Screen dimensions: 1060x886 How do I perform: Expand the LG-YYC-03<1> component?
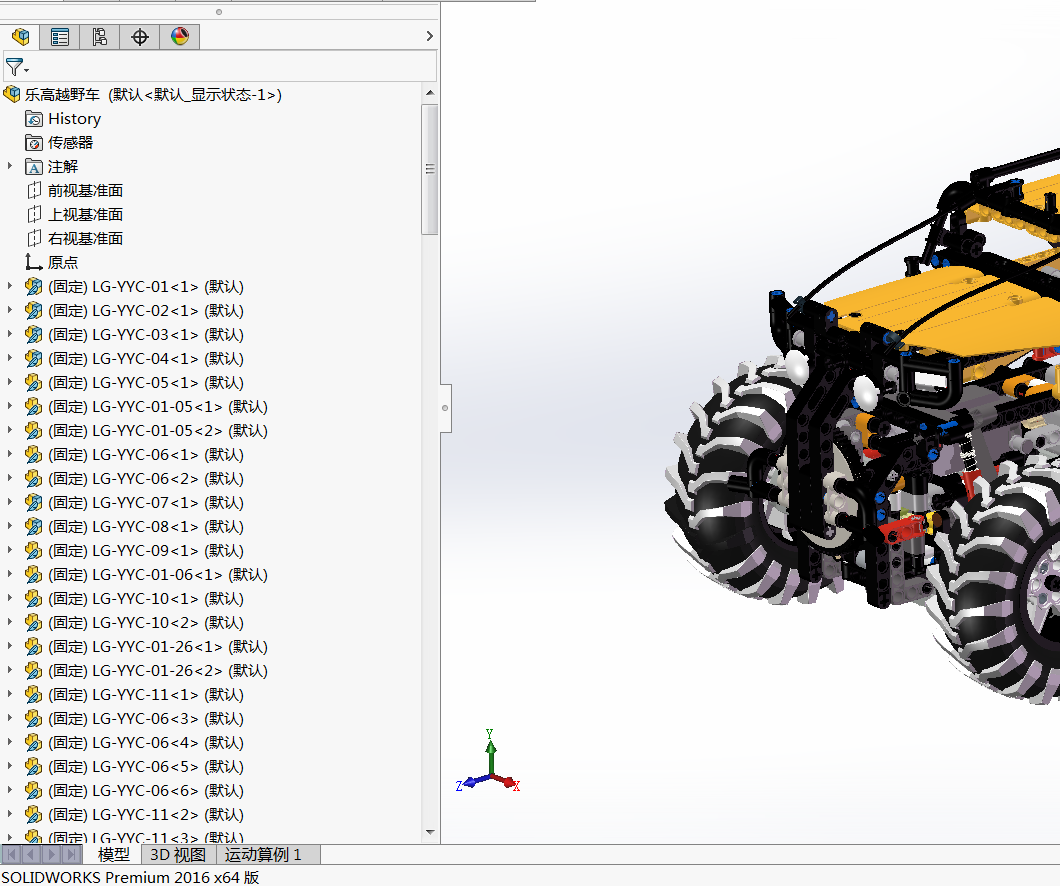[9, 334]
